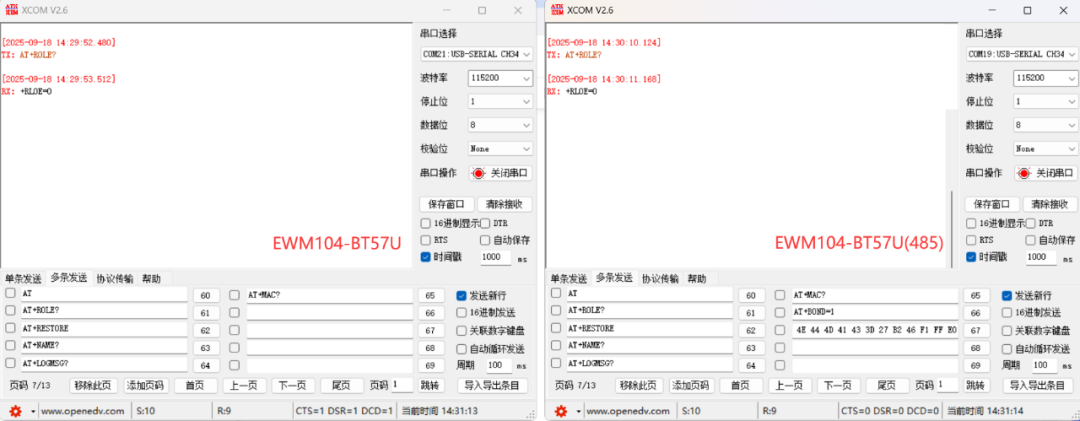Uncheck 发送新行 in COM21 window
This screenshot has height=421, width=1080.
(461, 296)
